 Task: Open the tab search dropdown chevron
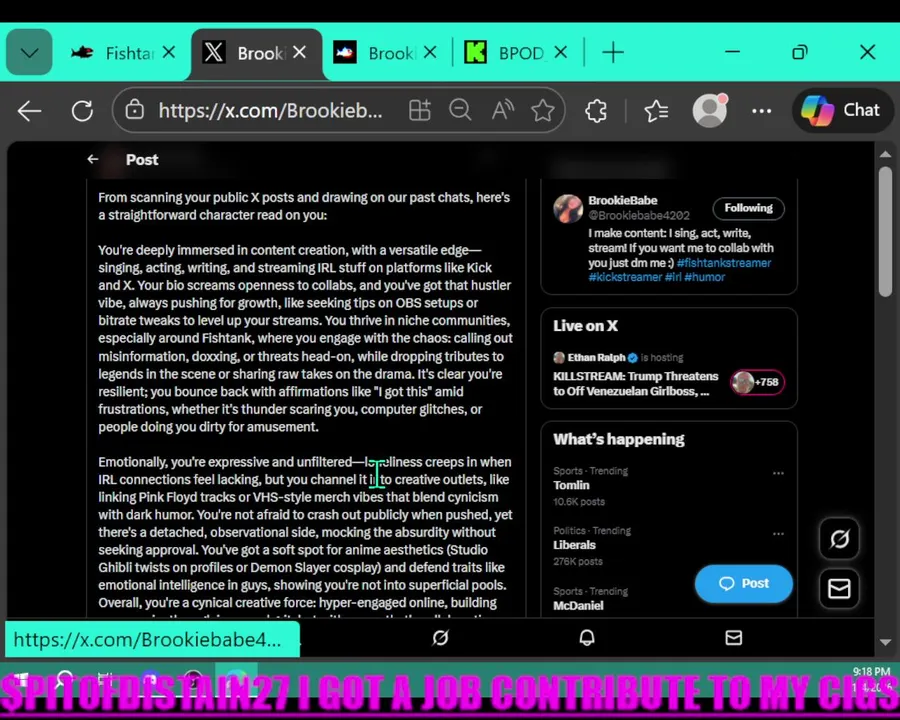click(x=29, y=53)
